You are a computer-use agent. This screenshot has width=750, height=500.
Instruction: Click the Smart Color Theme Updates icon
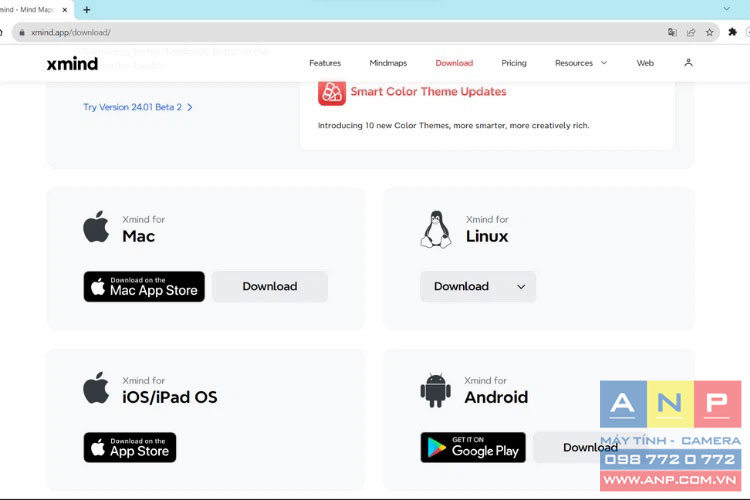331,92
